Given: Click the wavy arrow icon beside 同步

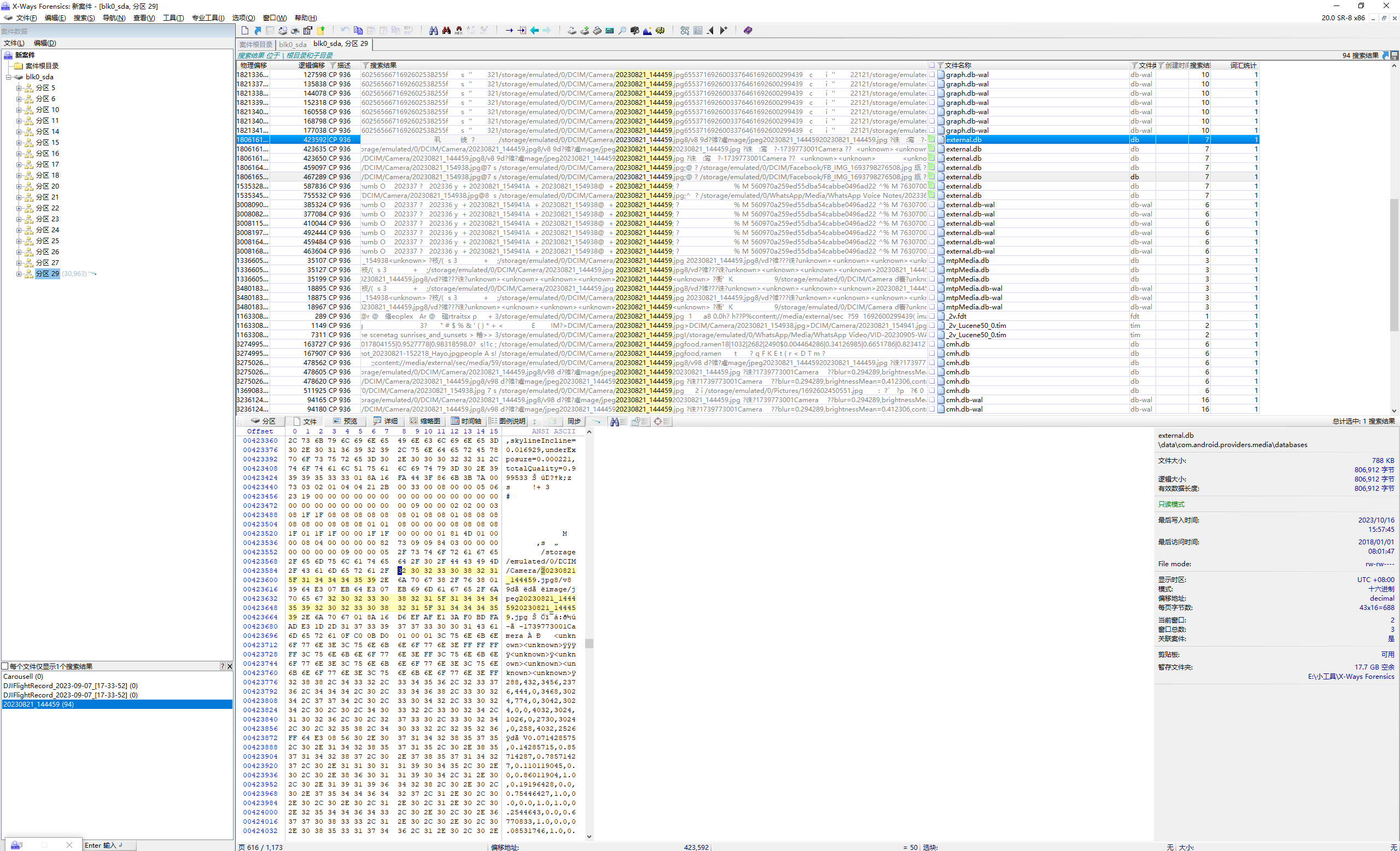Looking at the screenshot, I should pos(596,421).
